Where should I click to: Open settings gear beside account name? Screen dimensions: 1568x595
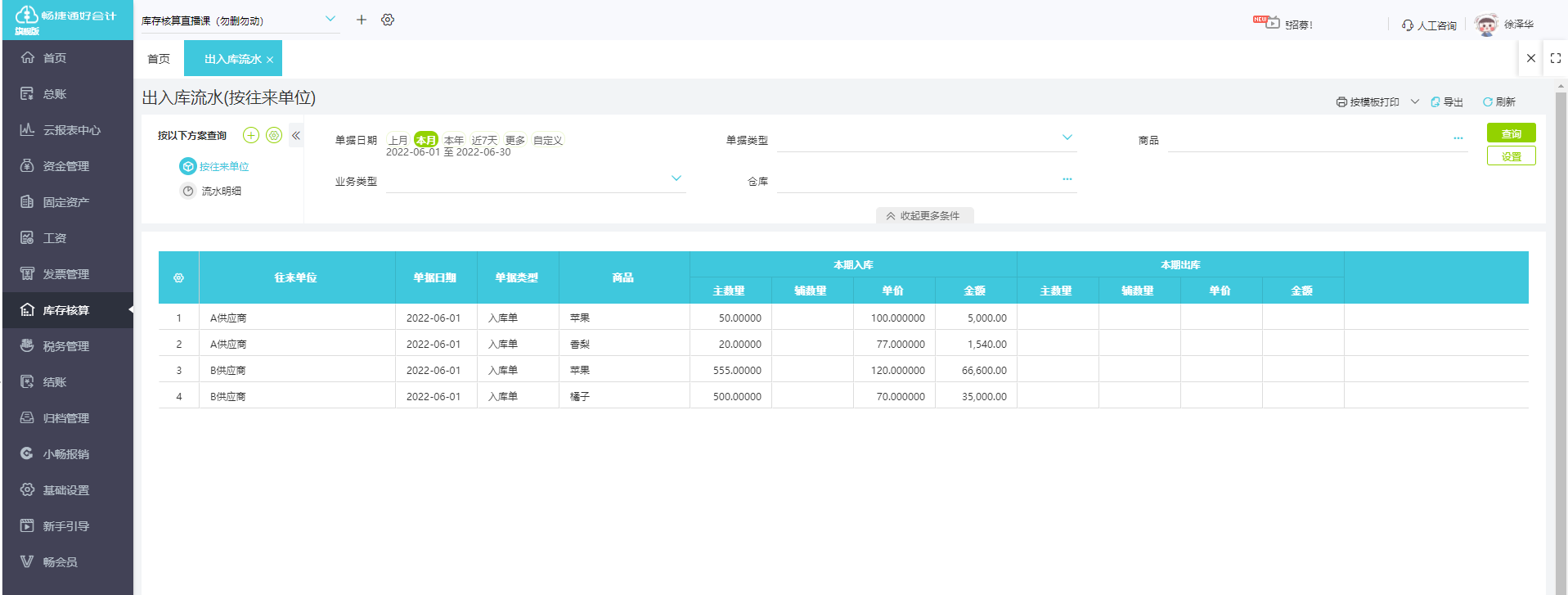click(388, 20)
